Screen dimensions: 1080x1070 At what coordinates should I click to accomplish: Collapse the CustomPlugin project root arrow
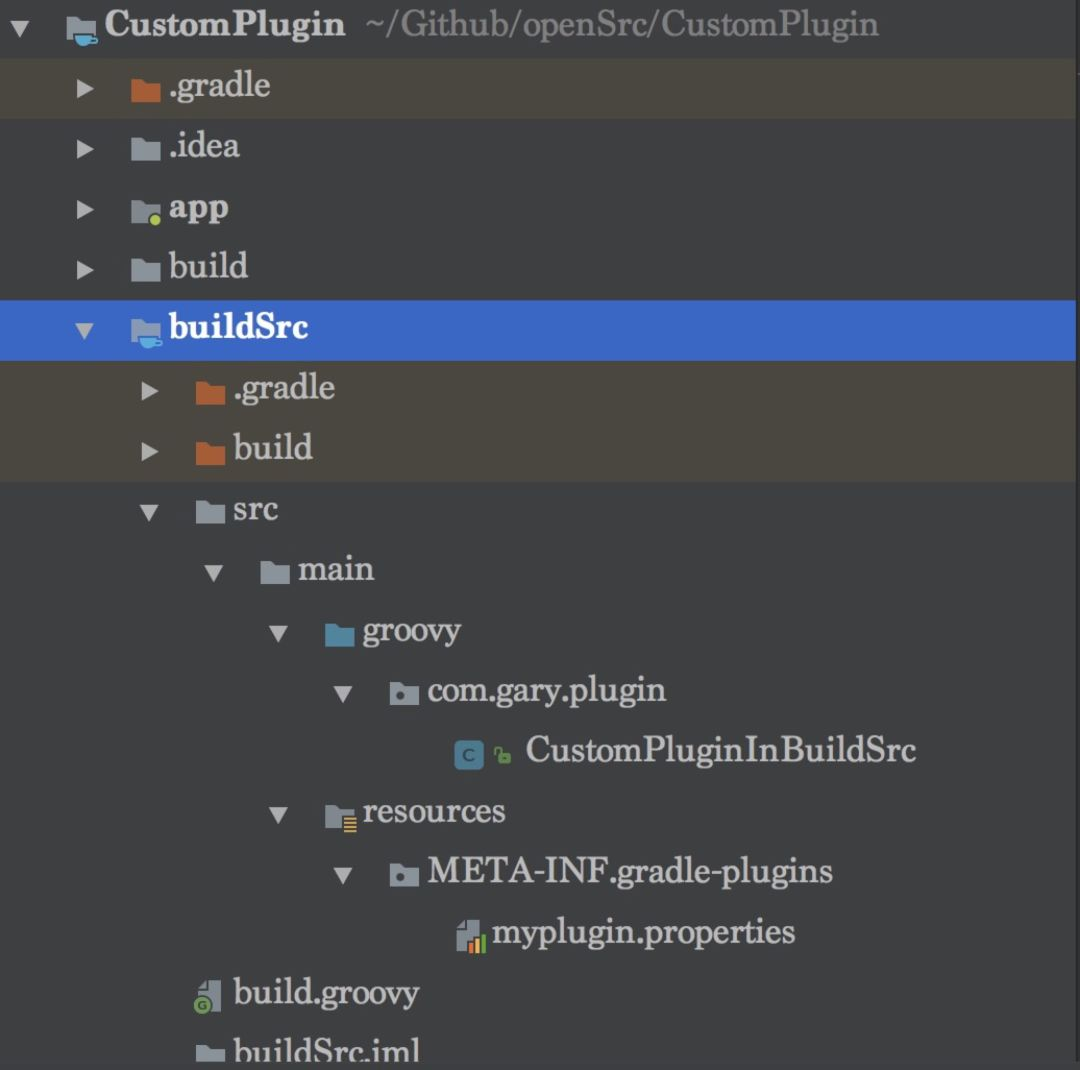(x=20, y=28)
